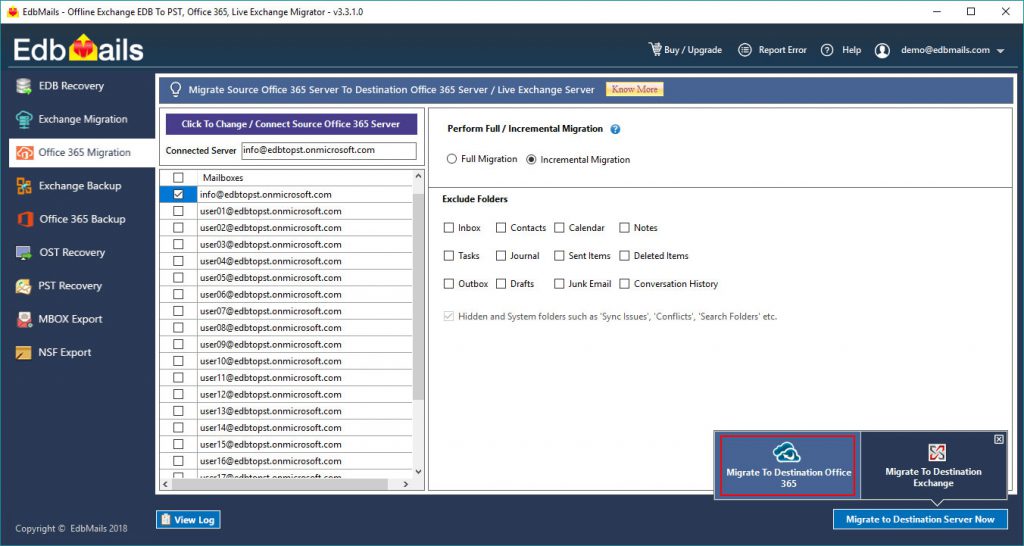Close the migrate destination popup
The height and width of the screenshot is (546, 1024).
tap(999, 440)
